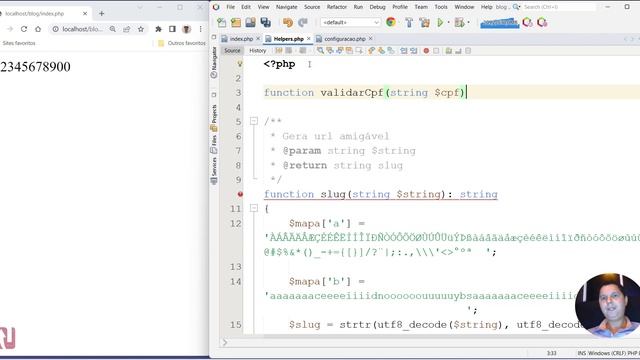Collapse the doc comment fold at line 5

pos(254,121)
